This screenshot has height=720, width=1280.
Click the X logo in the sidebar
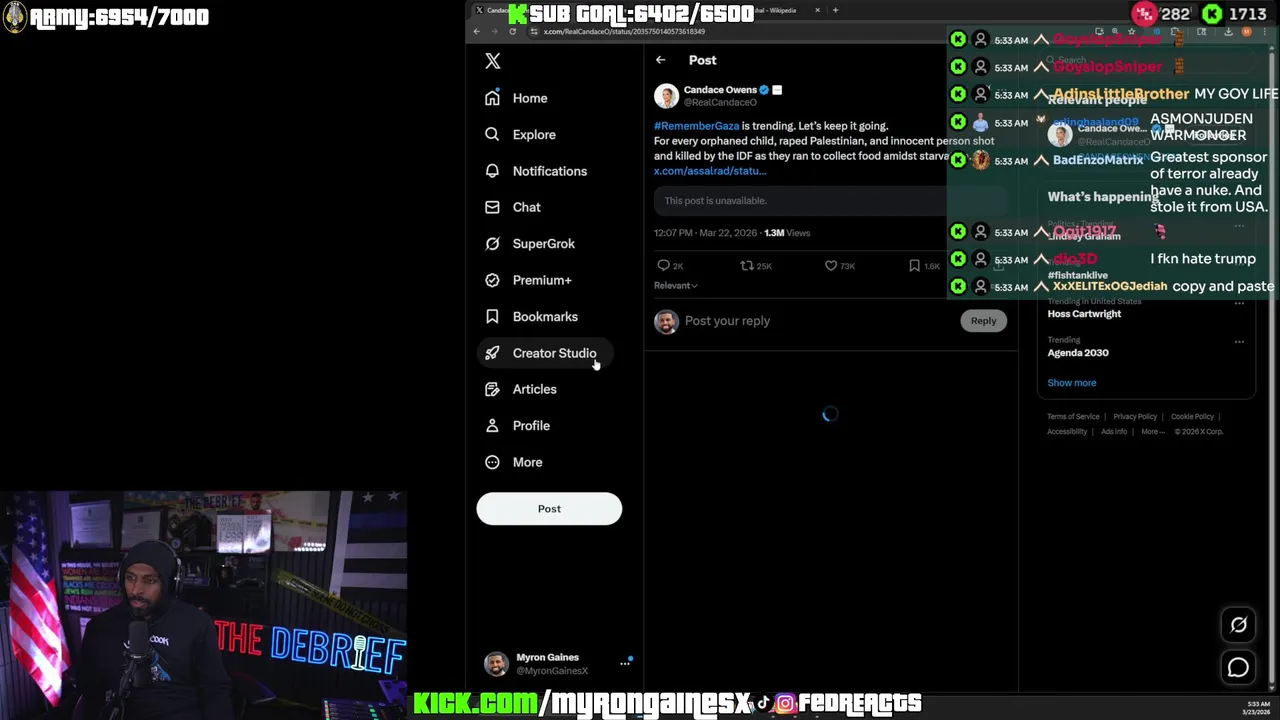pyautogui.click(x=492, y=61)
